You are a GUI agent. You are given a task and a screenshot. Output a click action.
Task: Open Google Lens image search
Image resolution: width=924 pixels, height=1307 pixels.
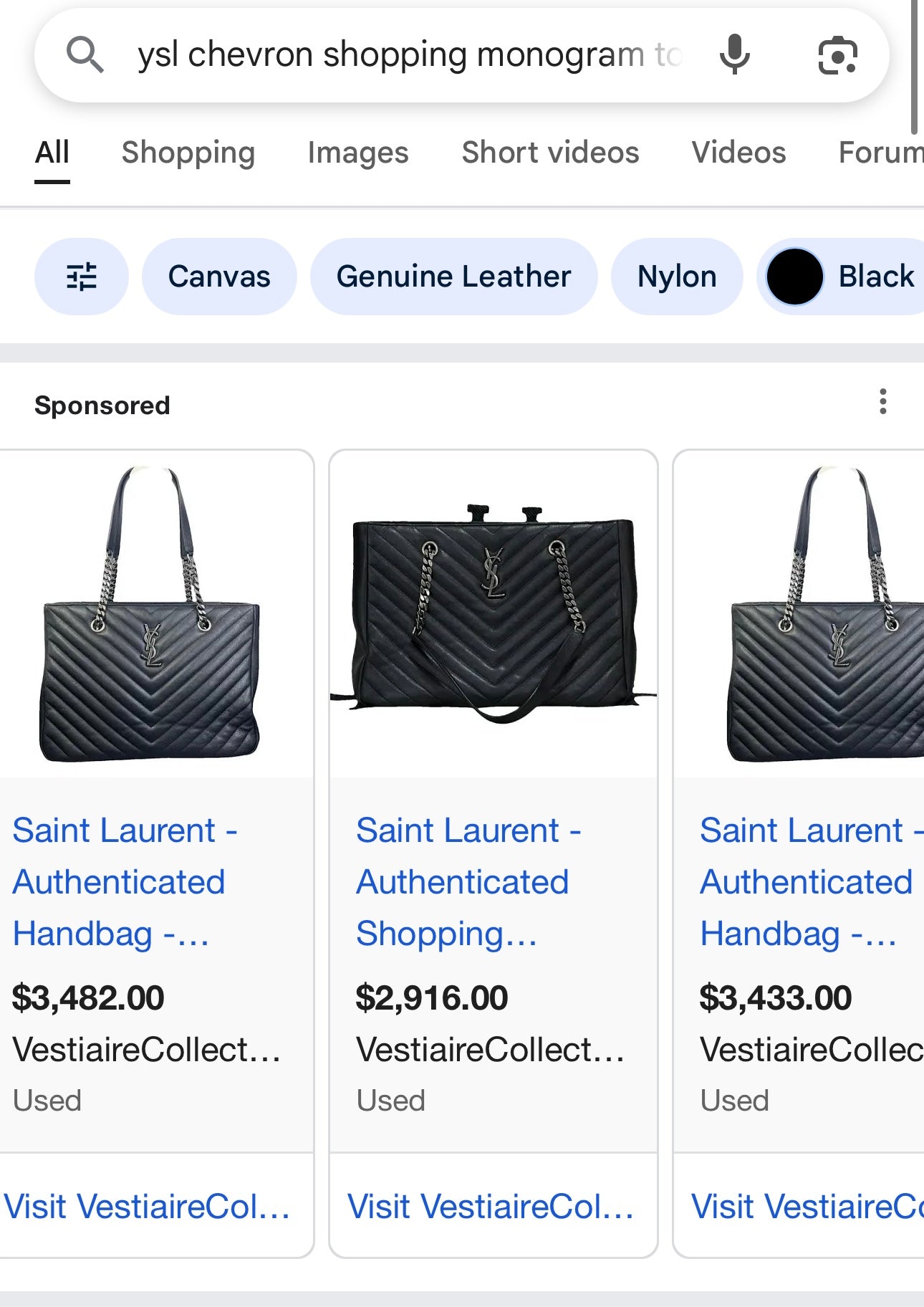coord(838,55)
